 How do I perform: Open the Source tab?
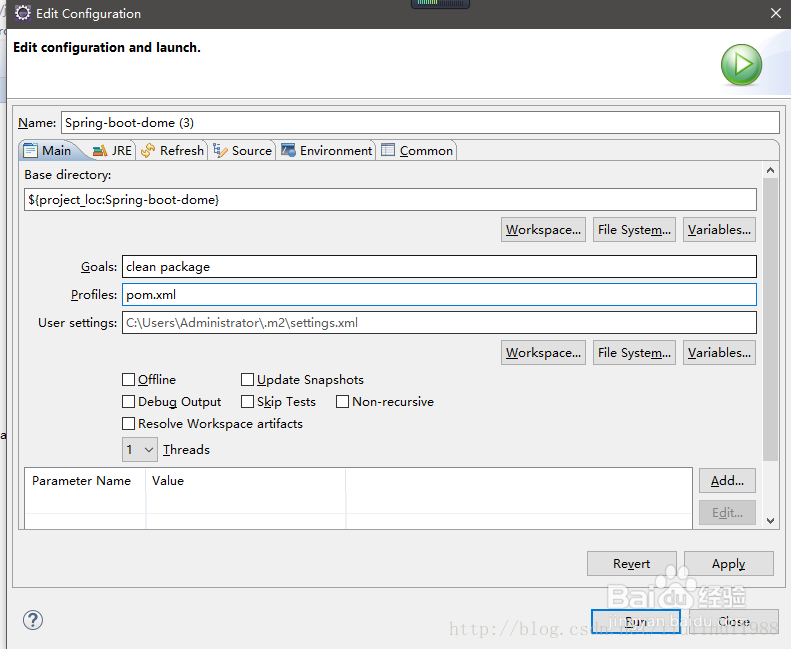(242, 150)
